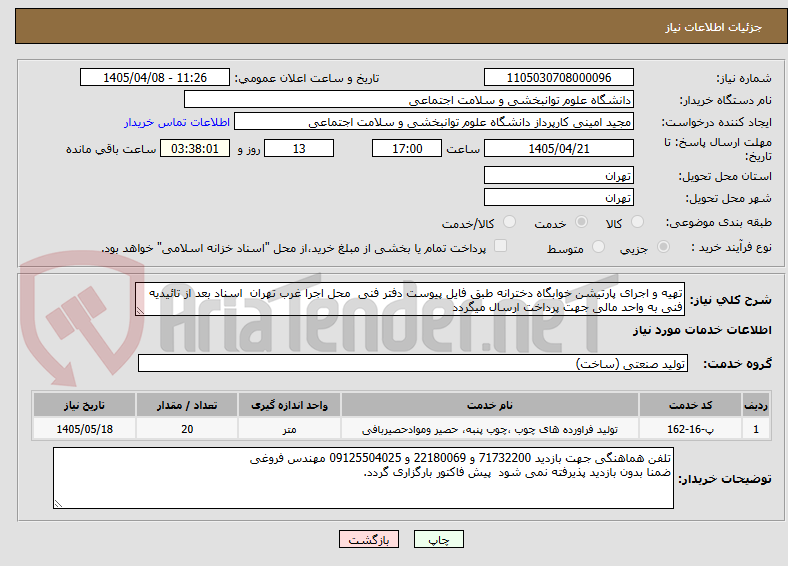This screenshot has width=788, height=566.
Task: Select the خدمت radio button
Action: pyautogui.click(x=581, y=222)
